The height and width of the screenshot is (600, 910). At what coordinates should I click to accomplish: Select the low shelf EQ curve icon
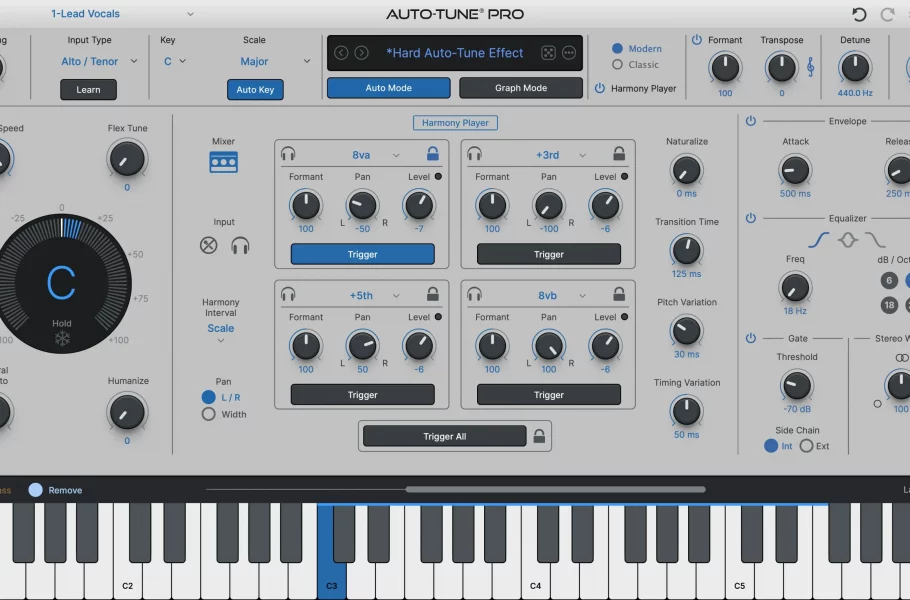click(818, 240)
